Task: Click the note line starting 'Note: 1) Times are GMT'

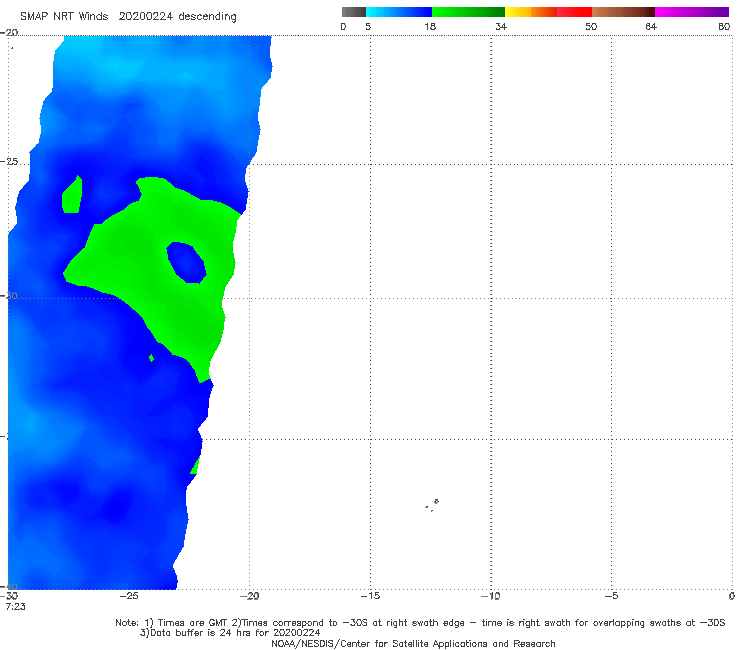Action: [420, 623]
